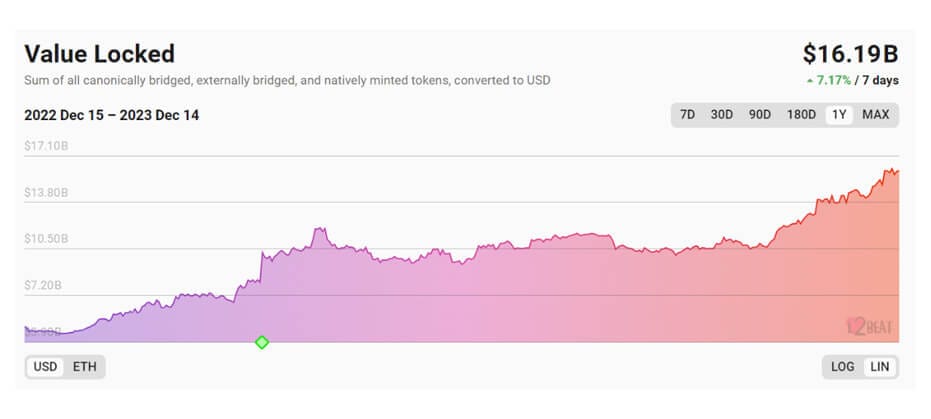Click the $17.10B y-axis label
This screenshot has width=931, height=419.
coord(46,146)
